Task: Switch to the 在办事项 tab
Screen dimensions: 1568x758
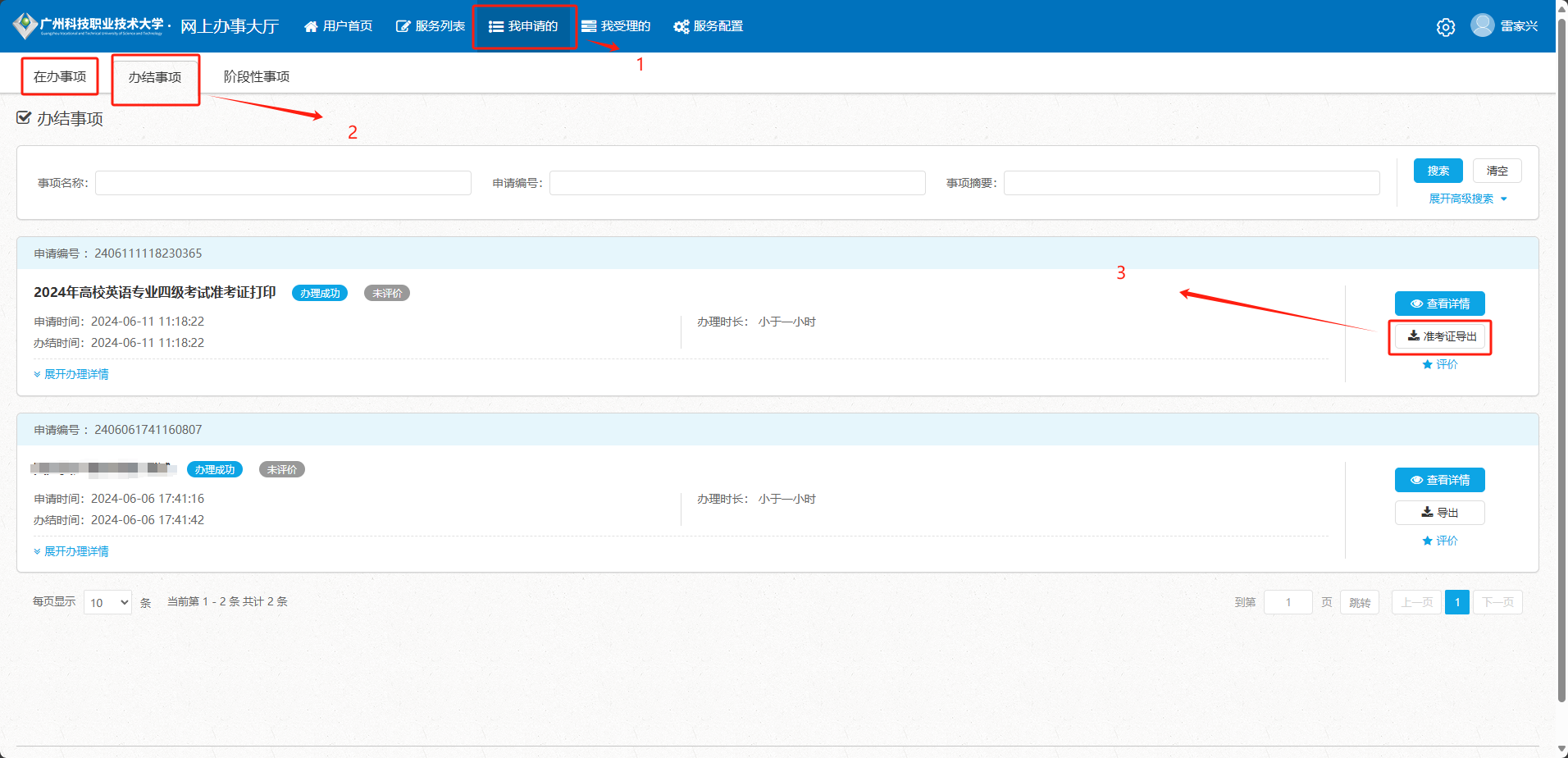Action: [x=60, y=76]
